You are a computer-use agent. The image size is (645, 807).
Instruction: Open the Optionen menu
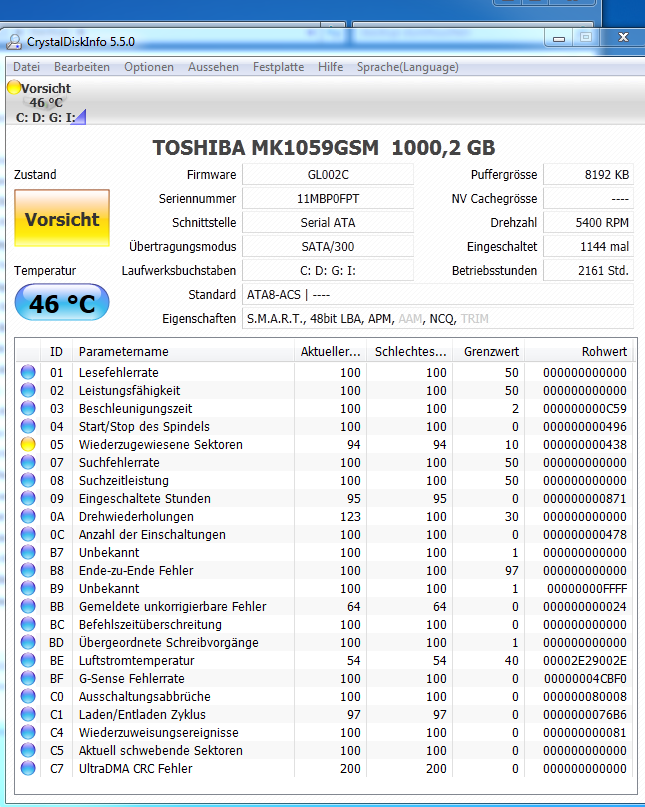point(149,67)
